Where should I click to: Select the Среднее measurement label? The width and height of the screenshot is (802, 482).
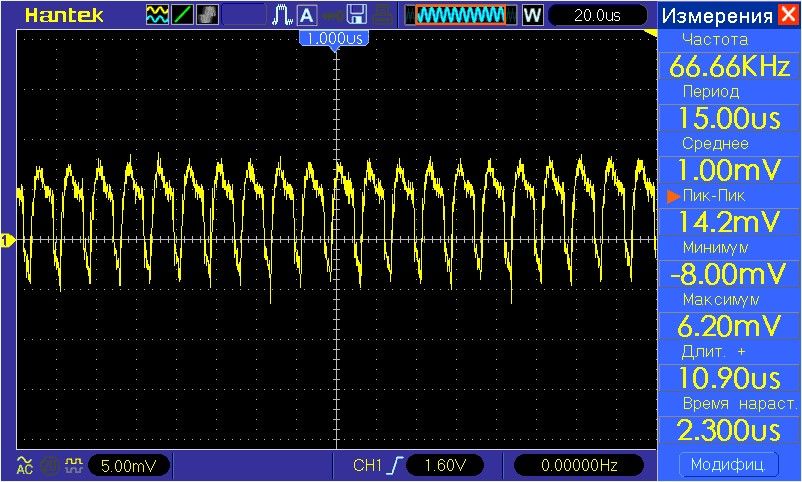click(x=715, y=144)
